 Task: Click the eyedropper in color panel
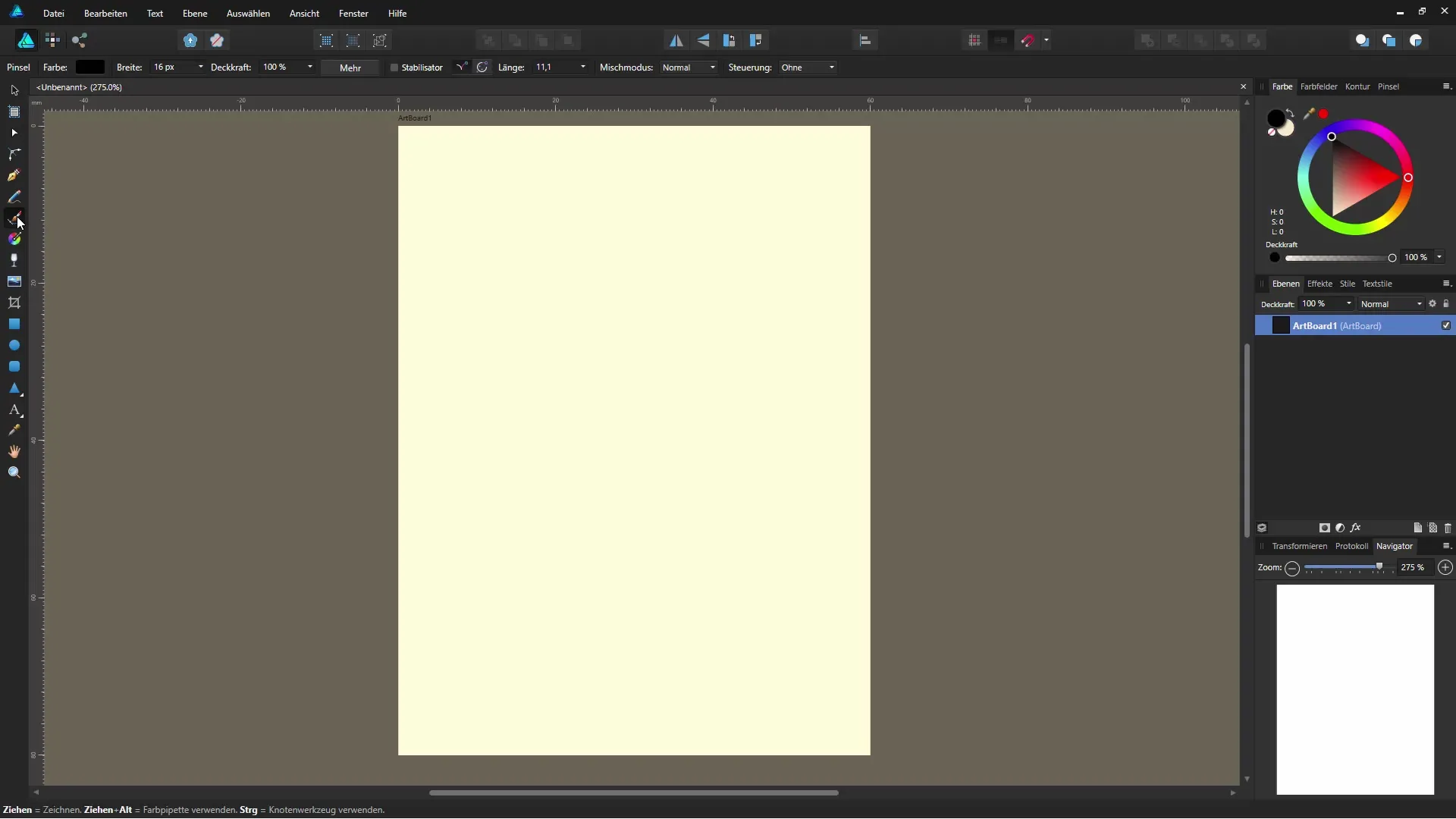pos(1308,114)
